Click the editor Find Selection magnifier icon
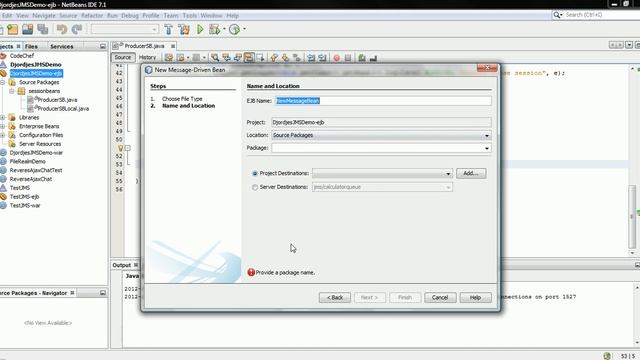640x360 pixels. coord(215,58)
